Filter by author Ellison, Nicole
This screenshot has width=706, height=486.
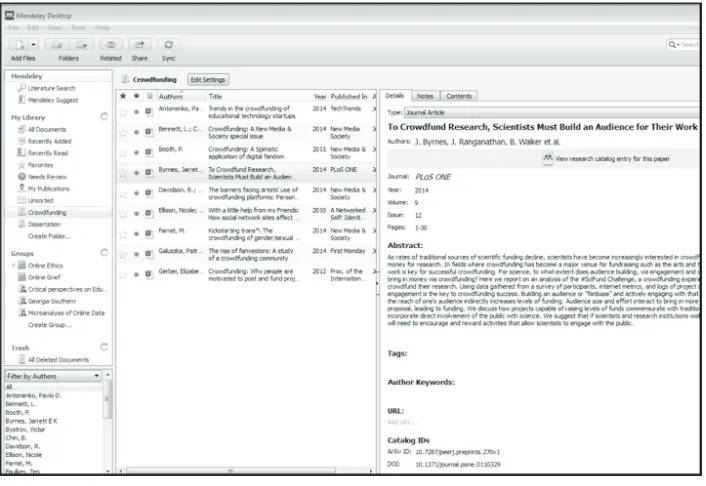[x=23, y=455]
